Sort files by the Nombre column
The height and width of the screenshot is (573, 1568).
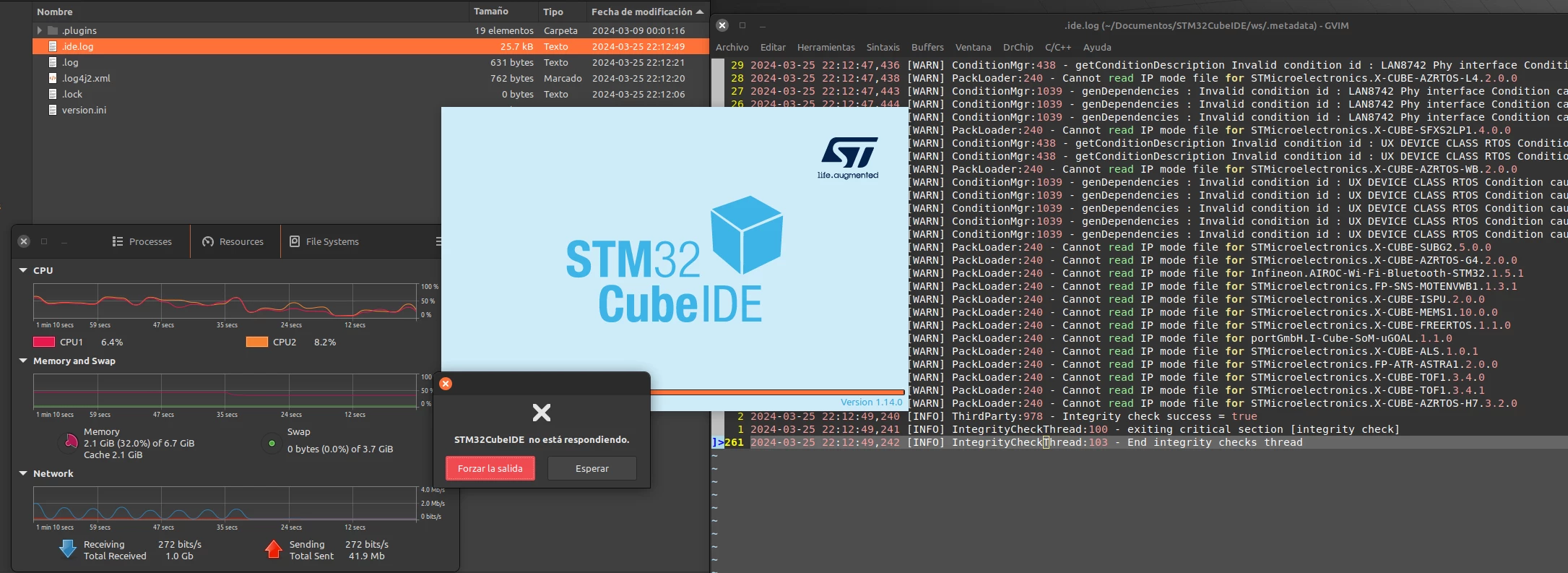click(251, 12)
